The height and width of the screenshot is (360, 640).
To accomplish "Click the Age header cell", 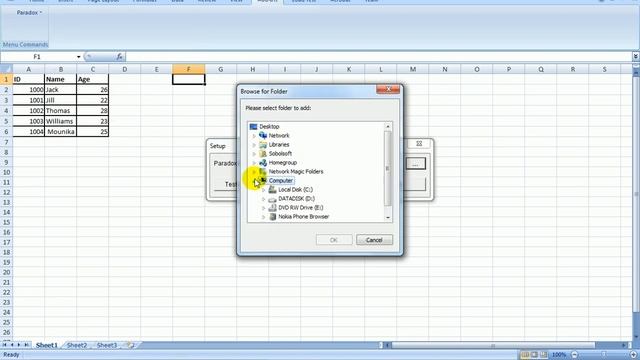I will pos(93,79).
